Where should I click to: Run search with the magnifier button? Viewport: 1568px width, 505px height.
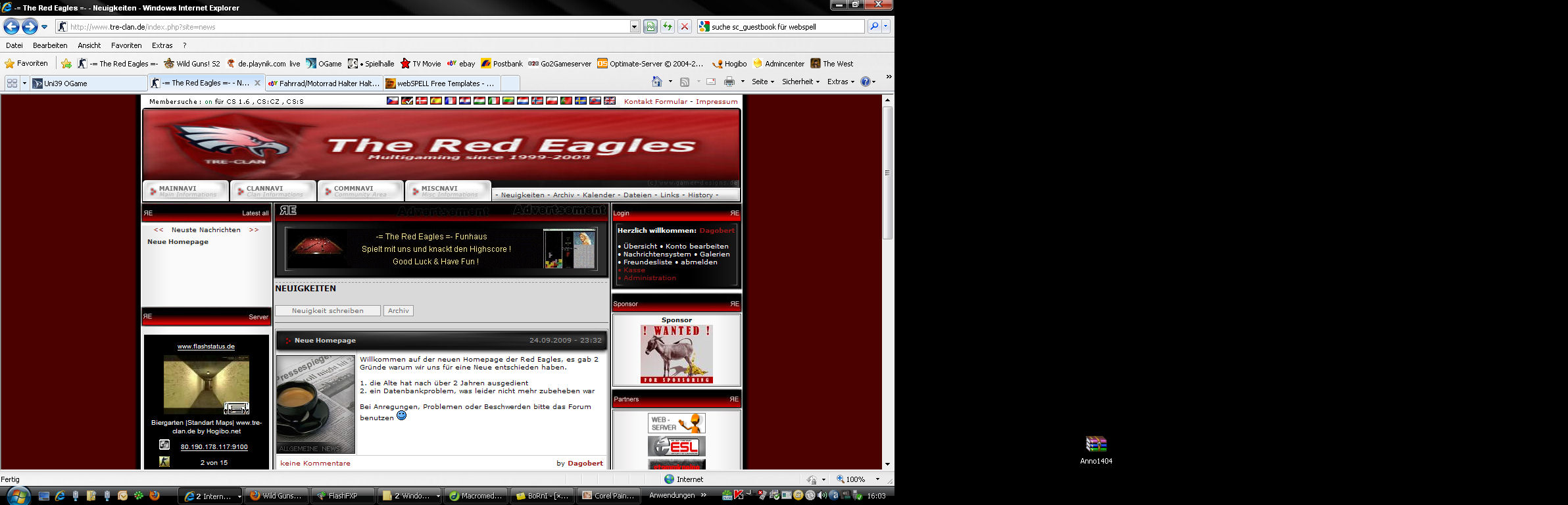(x=874, y=26)
